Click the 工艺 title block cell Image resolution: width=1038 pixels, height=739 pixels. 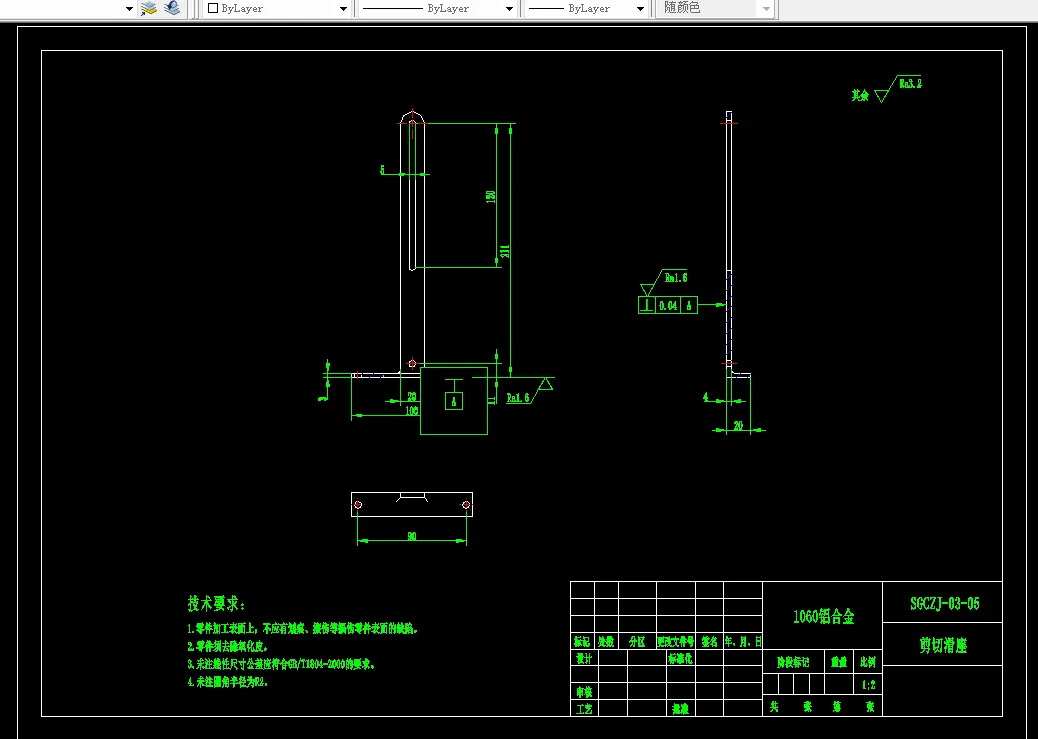[584, 709]
